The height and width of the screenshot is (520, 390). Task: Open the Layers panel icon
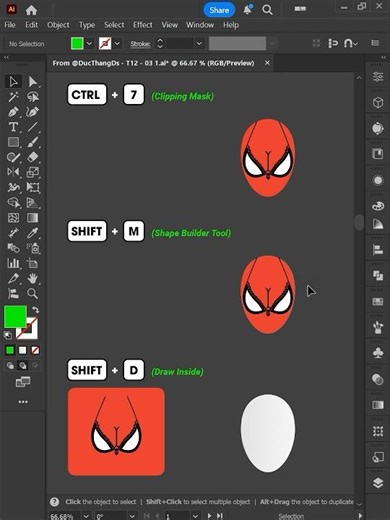[x=378, y=483]
